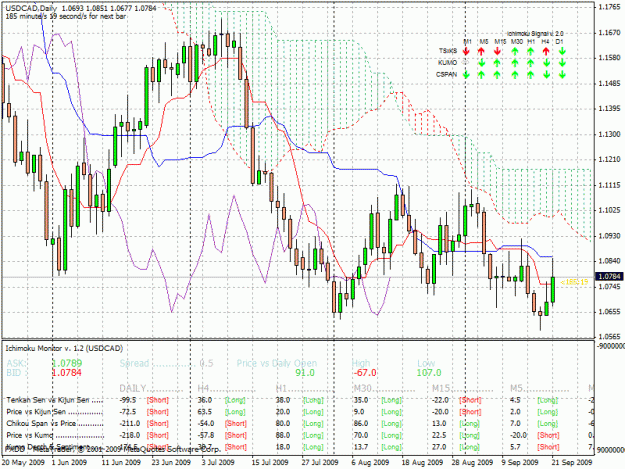The image size is (625, 469).
Task: Click the Spread label in monitor panel
Action: pos(134,363)
